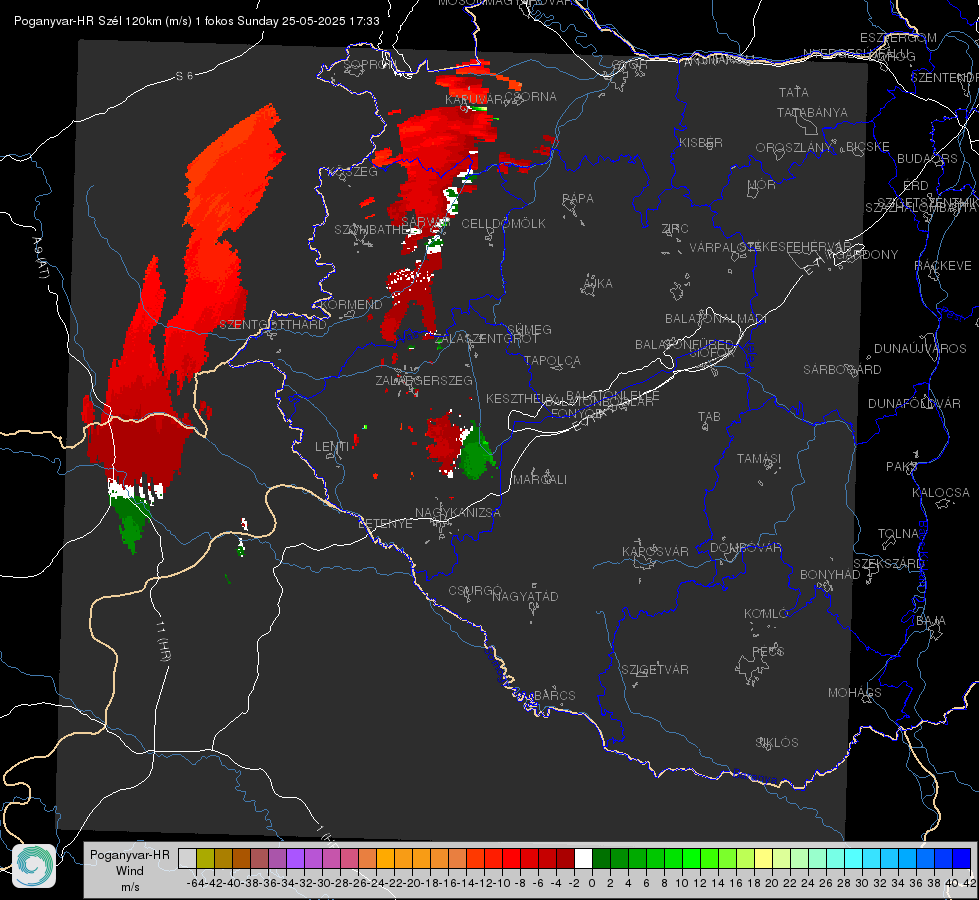This screenshot has height=900, width=979.
Task: Click the BALATONALMADI city label
Action: [x=716, y=318]
